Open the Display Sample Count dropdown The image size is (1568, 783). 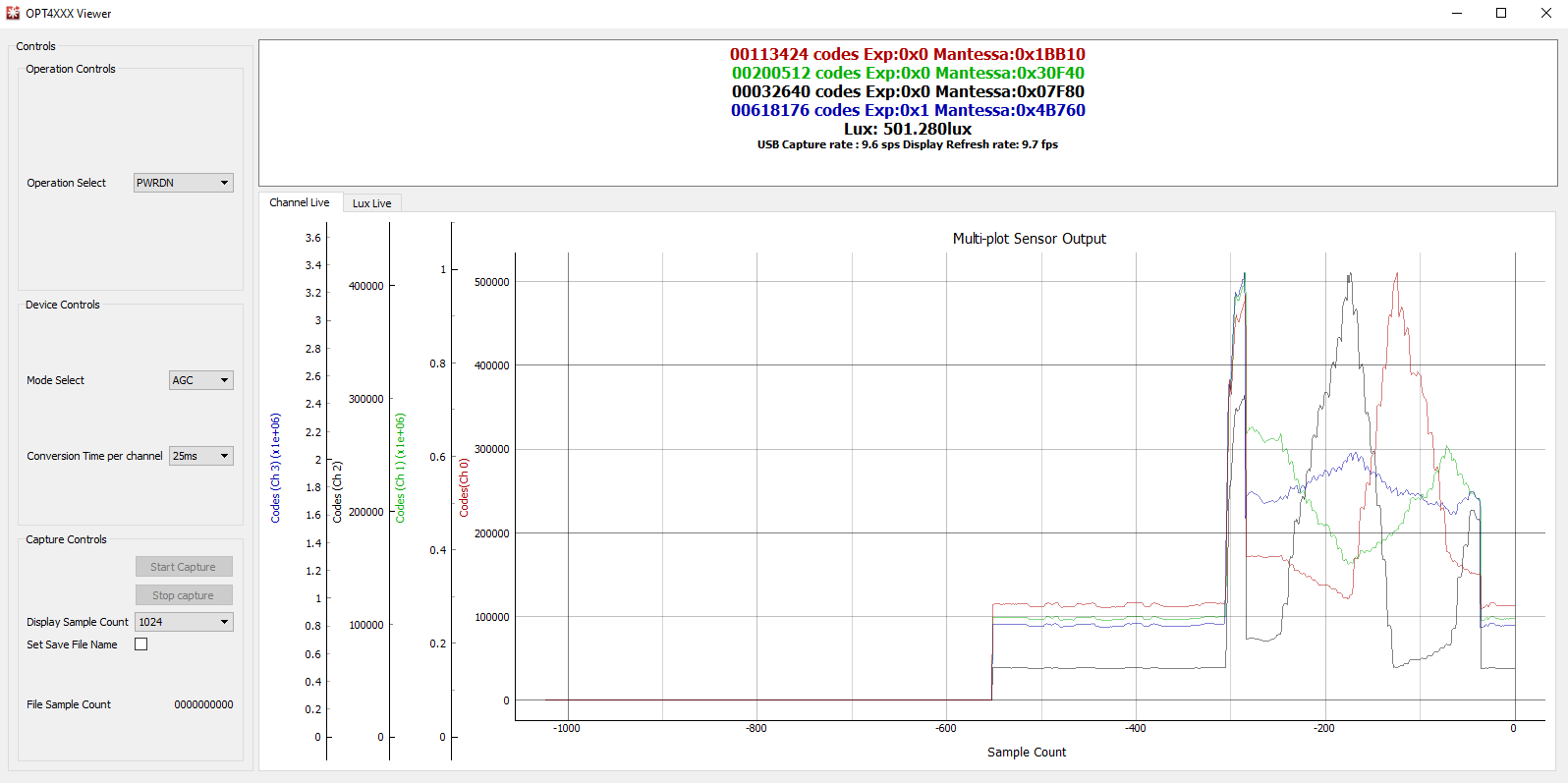[x=184, y=622]
